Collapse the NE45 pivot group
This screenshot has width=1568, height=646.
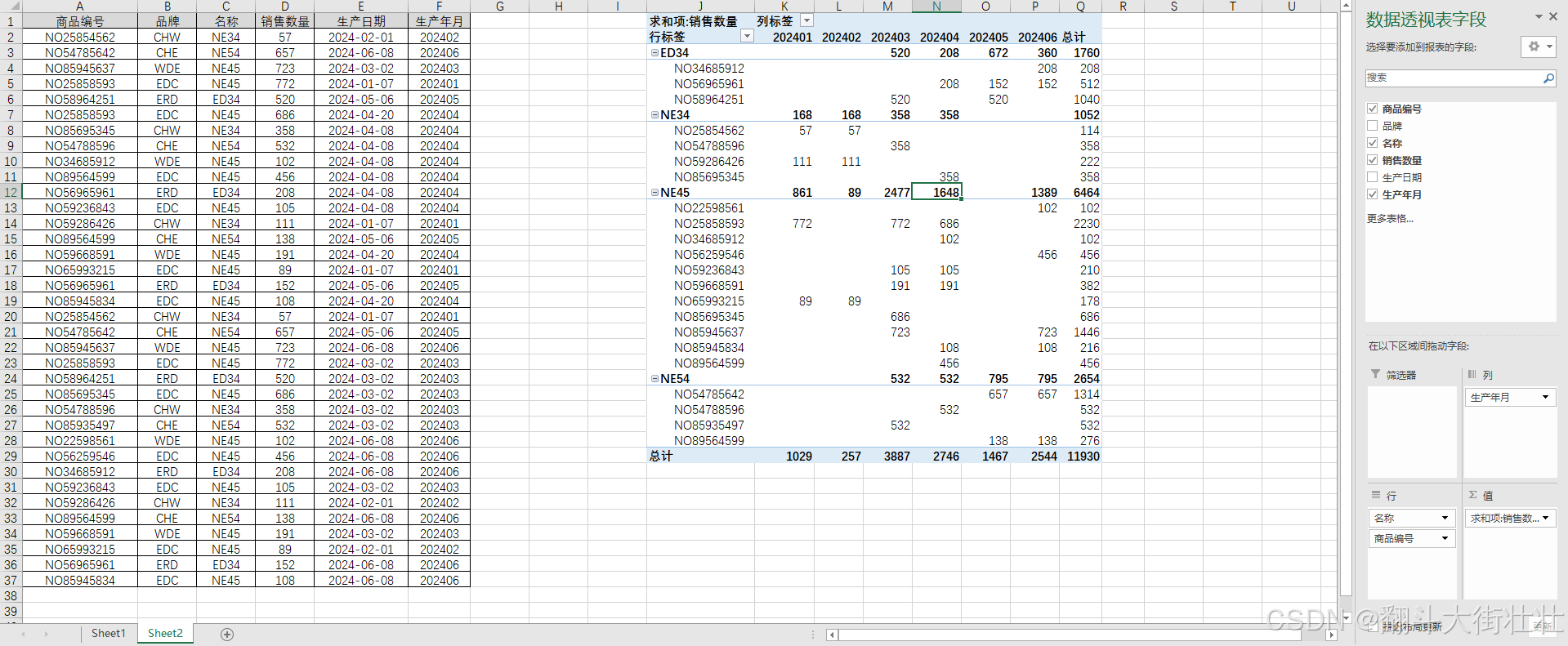654,193
